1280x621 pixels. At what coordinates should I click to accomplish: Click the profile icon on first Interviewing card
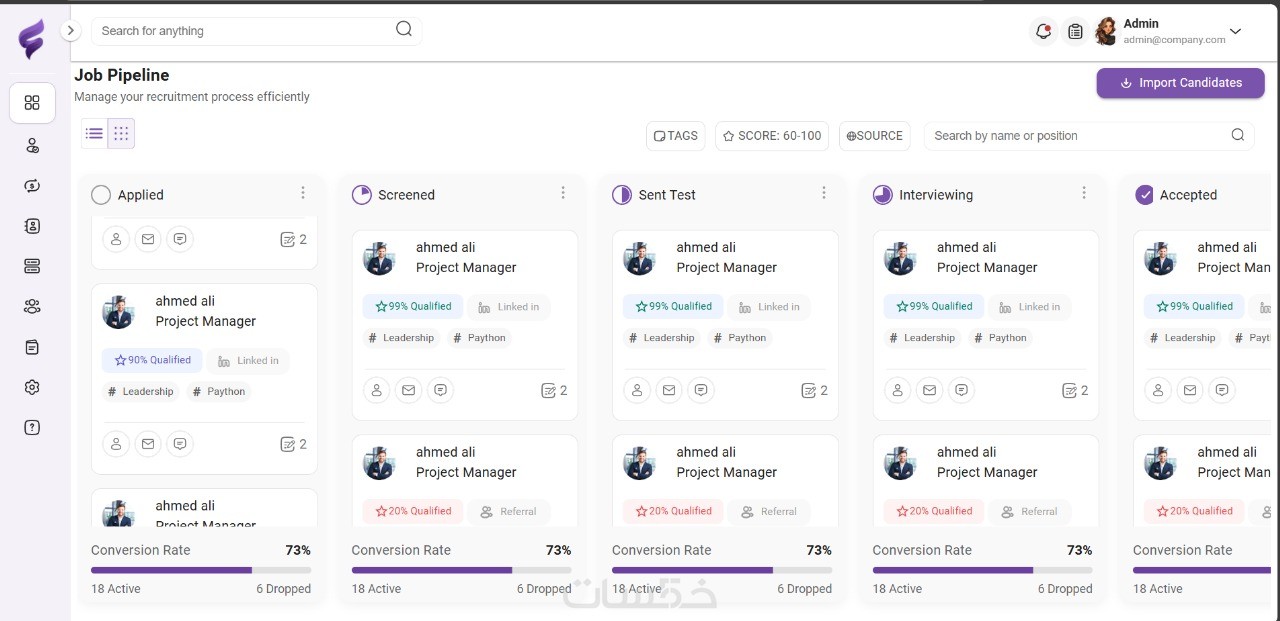click(898, 390)
